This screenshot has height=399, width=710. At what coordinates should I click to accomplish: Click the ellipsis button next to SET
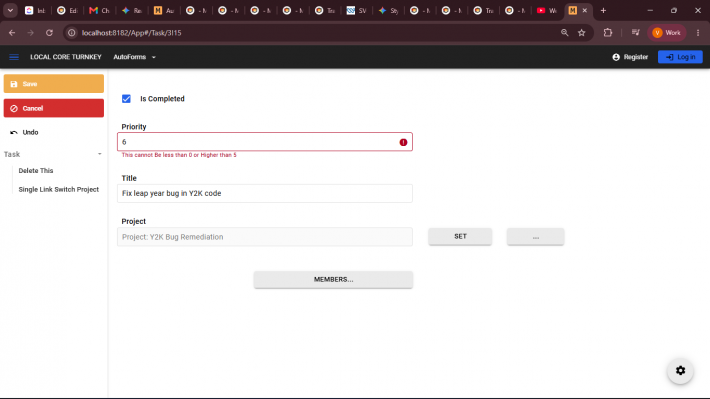pos(536,237)
